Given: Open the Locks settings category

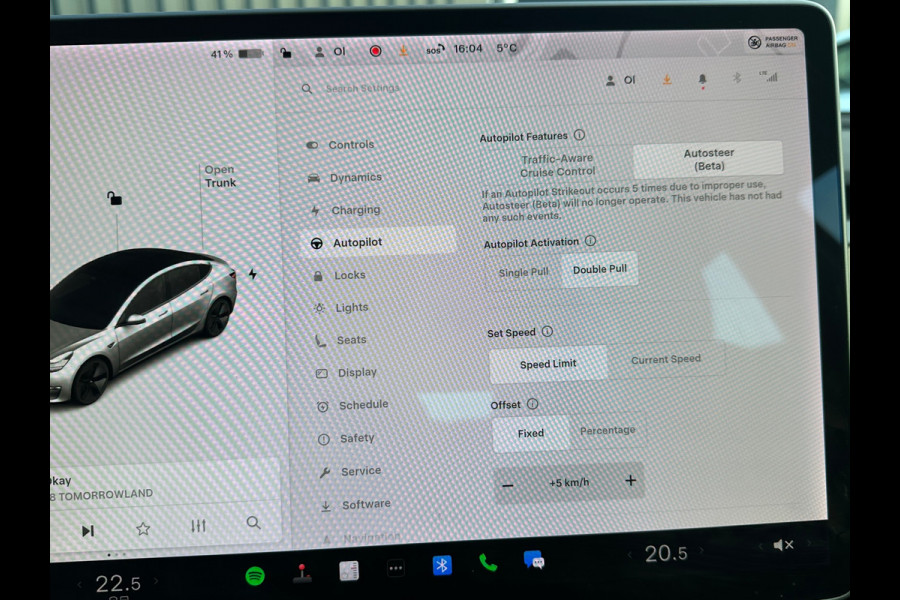Looking at the screenshot, I should click(352, 275).
